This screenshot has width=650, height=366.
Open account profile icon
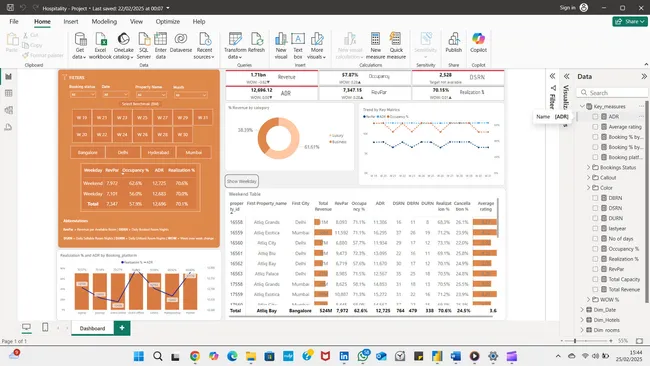pos(584,7)
